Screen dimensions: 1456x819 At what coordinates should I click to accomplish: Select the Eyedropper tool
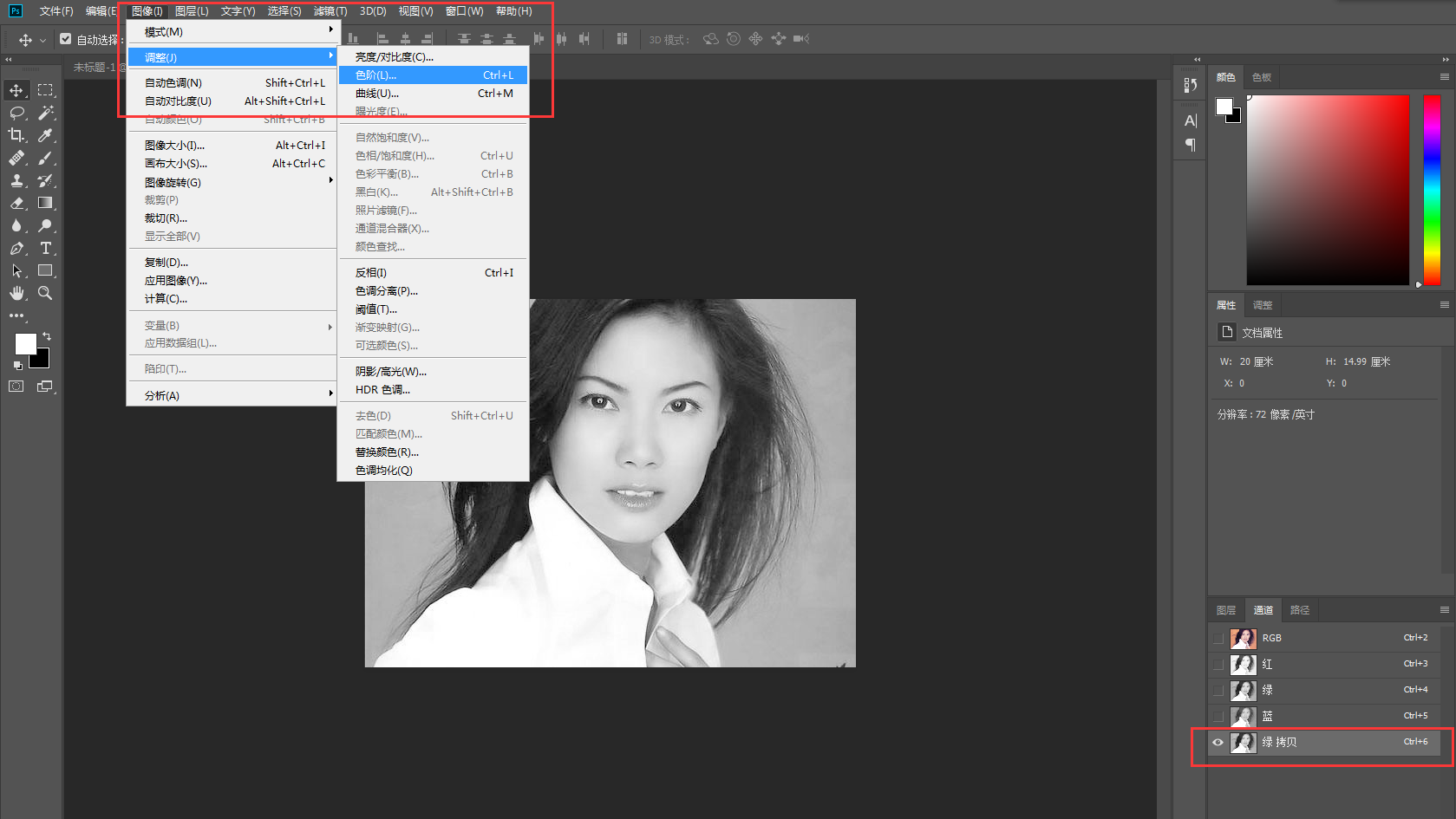46,135
